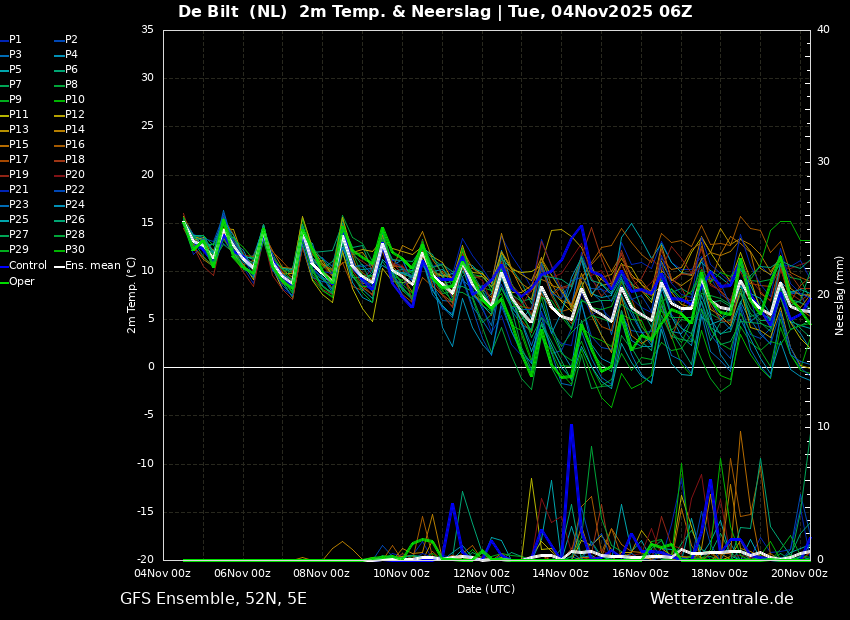850x620 pixels.
Task: Click the Wetterzentrale.de watermark text
Action: 721,599
